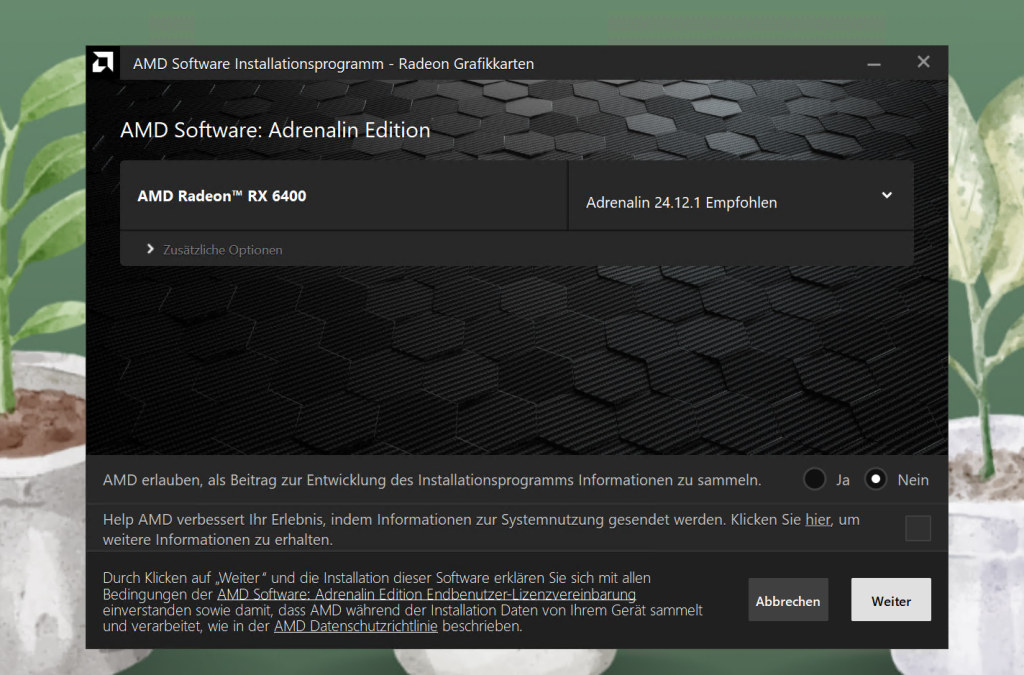Select the Nein radio button
The image size is (1024, 675).
(x=877, y=480)
